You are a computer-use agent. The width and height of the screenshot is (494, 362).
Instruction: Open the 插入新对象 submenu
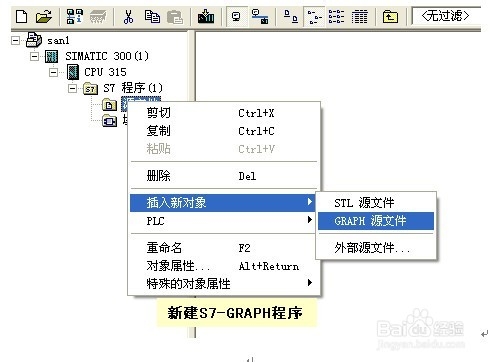[x=222, y=203]
